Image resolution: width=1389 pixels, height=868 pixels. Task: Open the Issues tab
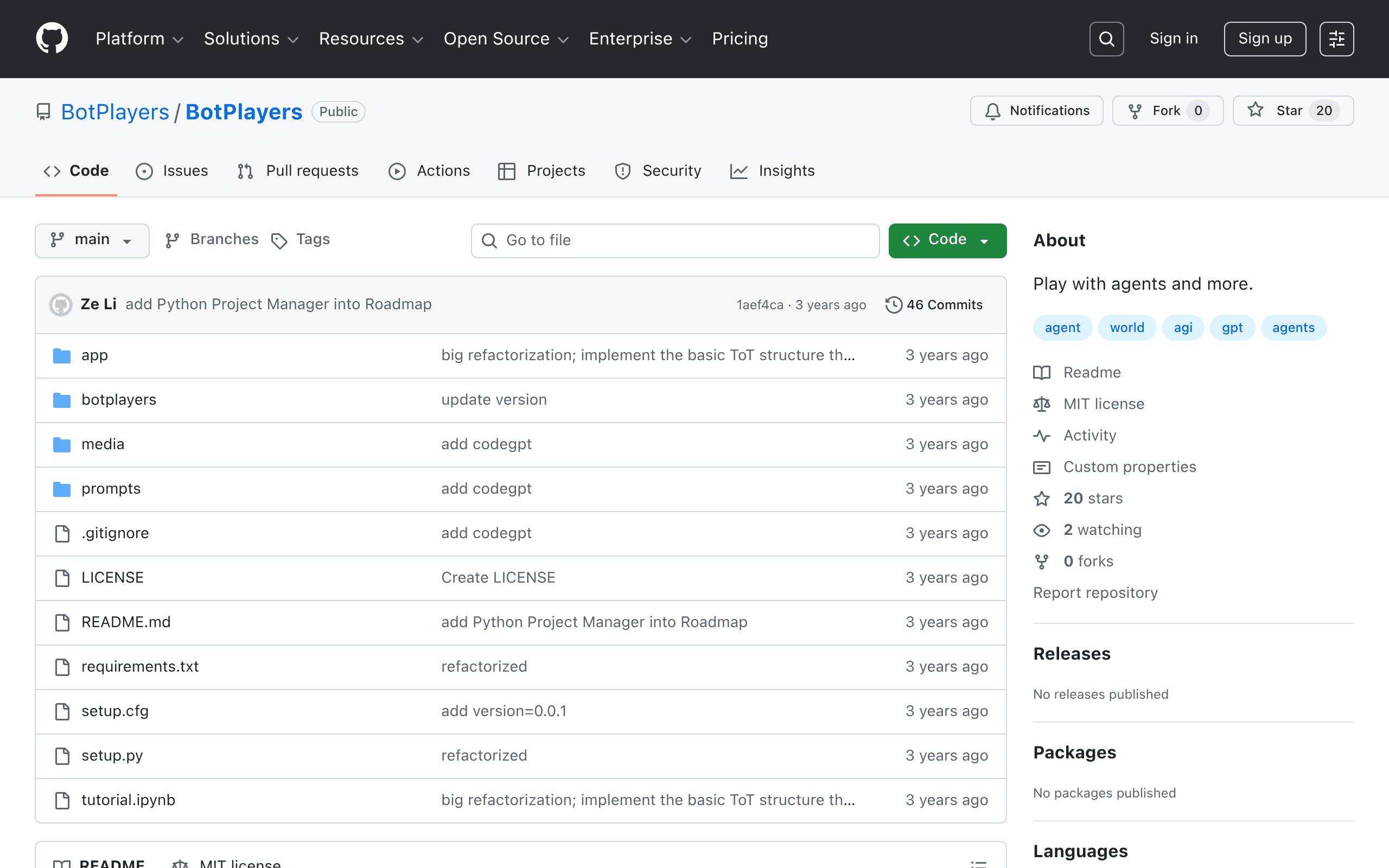[171, 171]
